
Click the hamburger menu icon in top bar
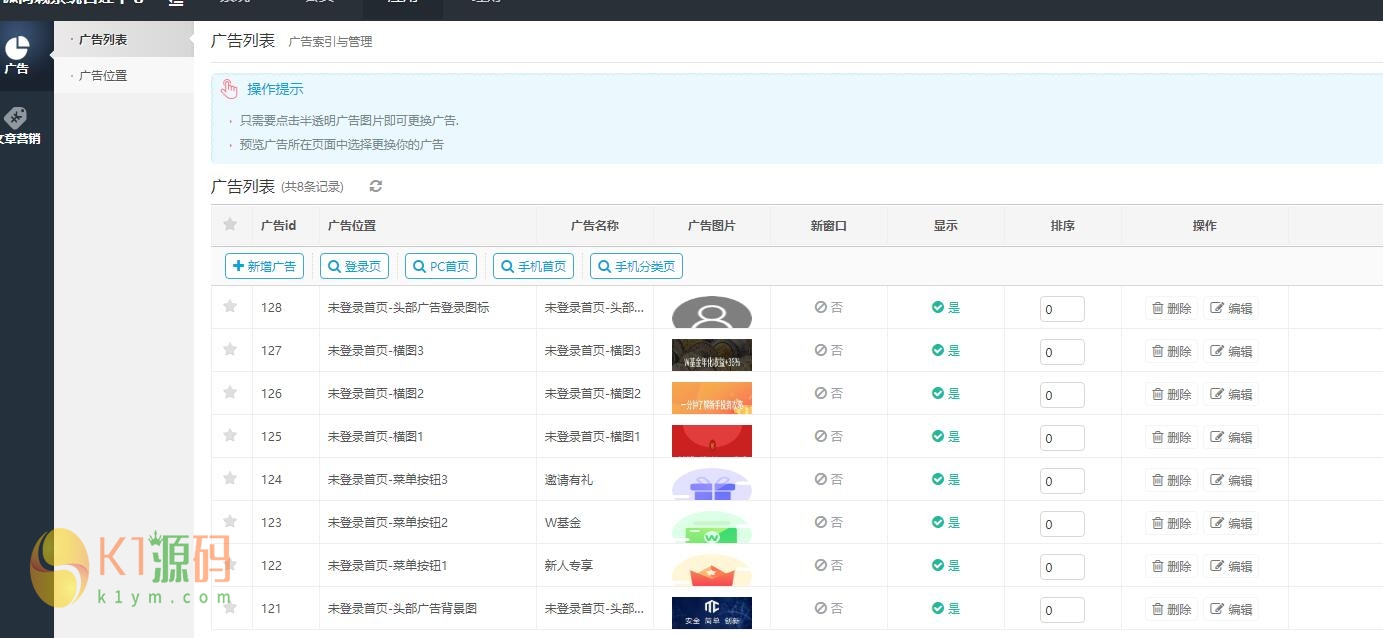176,2
